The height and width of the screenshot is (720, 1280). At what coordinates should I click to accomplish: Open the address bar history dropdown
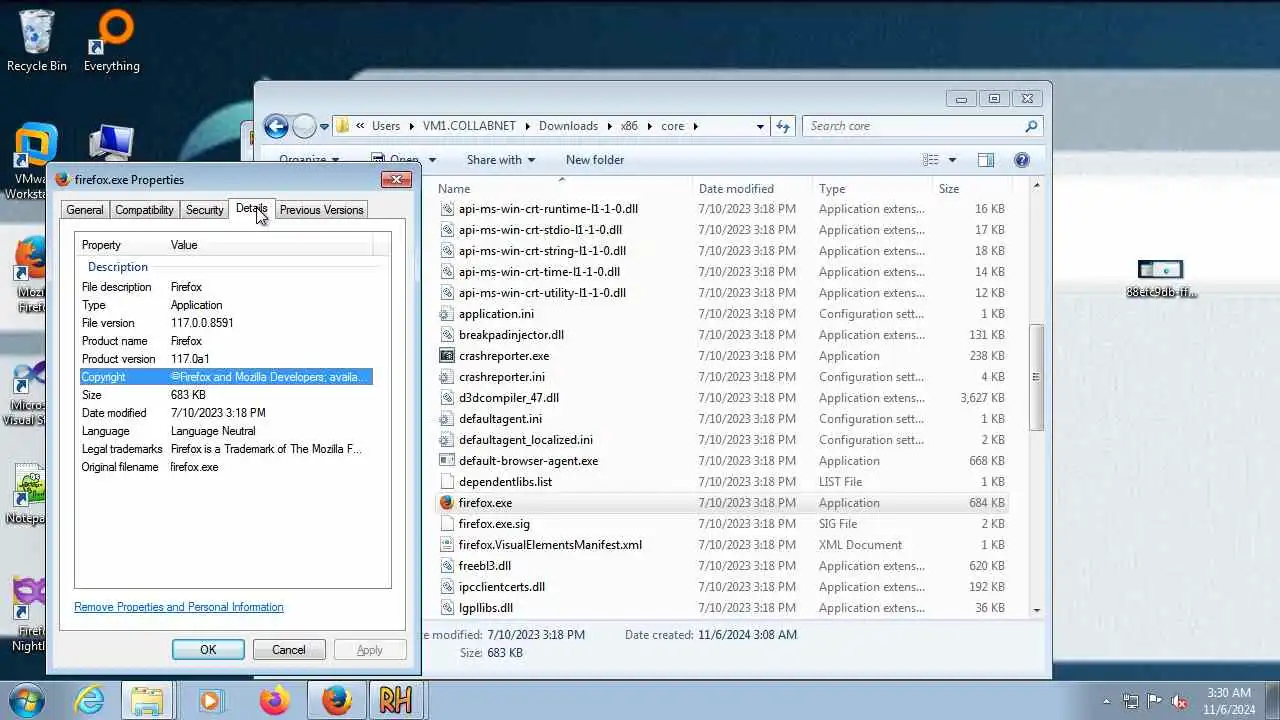pos(760,126)
